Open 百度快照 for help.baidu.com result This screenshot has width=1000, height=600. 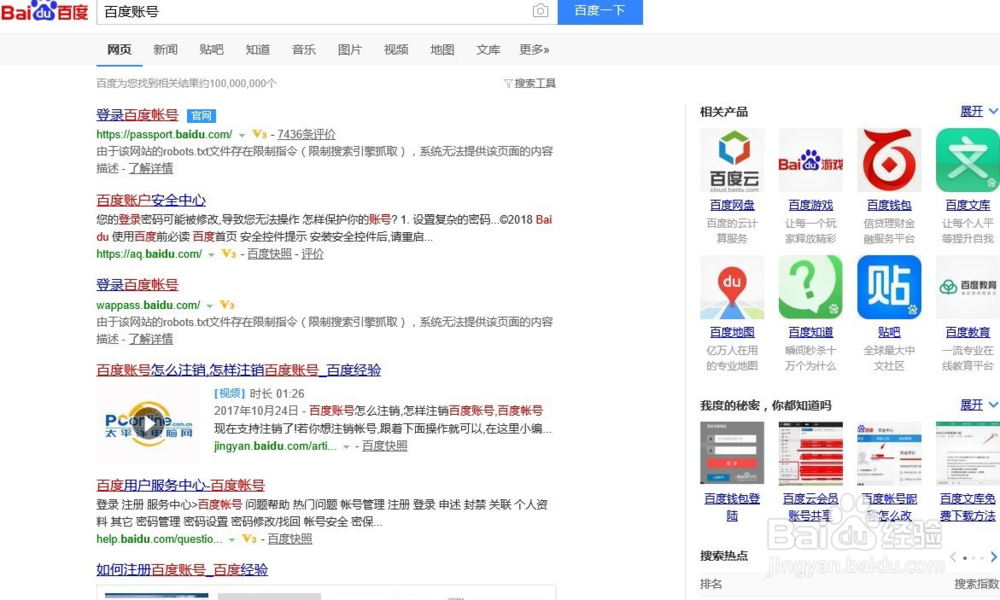(290, 539)
